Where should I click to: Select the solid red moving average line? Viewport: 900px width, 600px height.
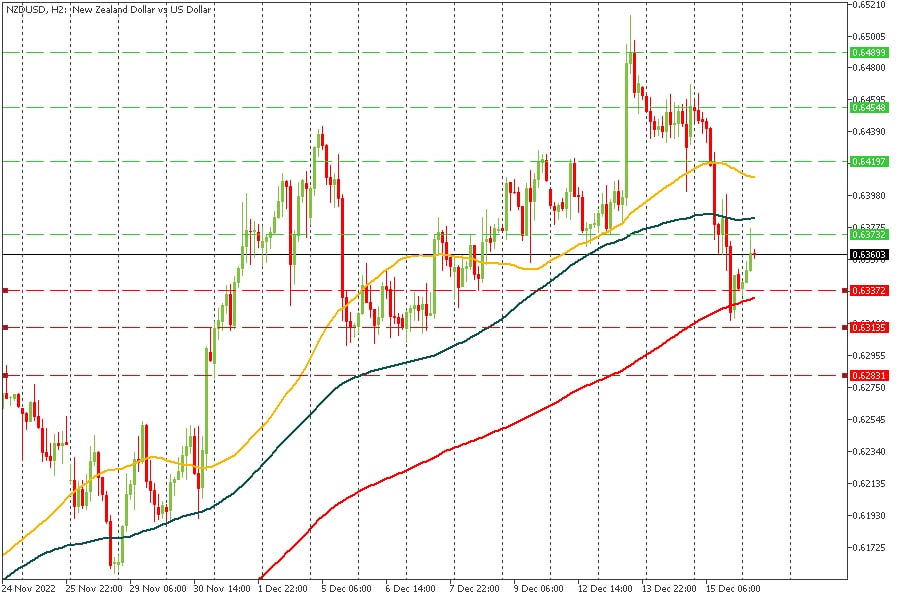(517, 423)
